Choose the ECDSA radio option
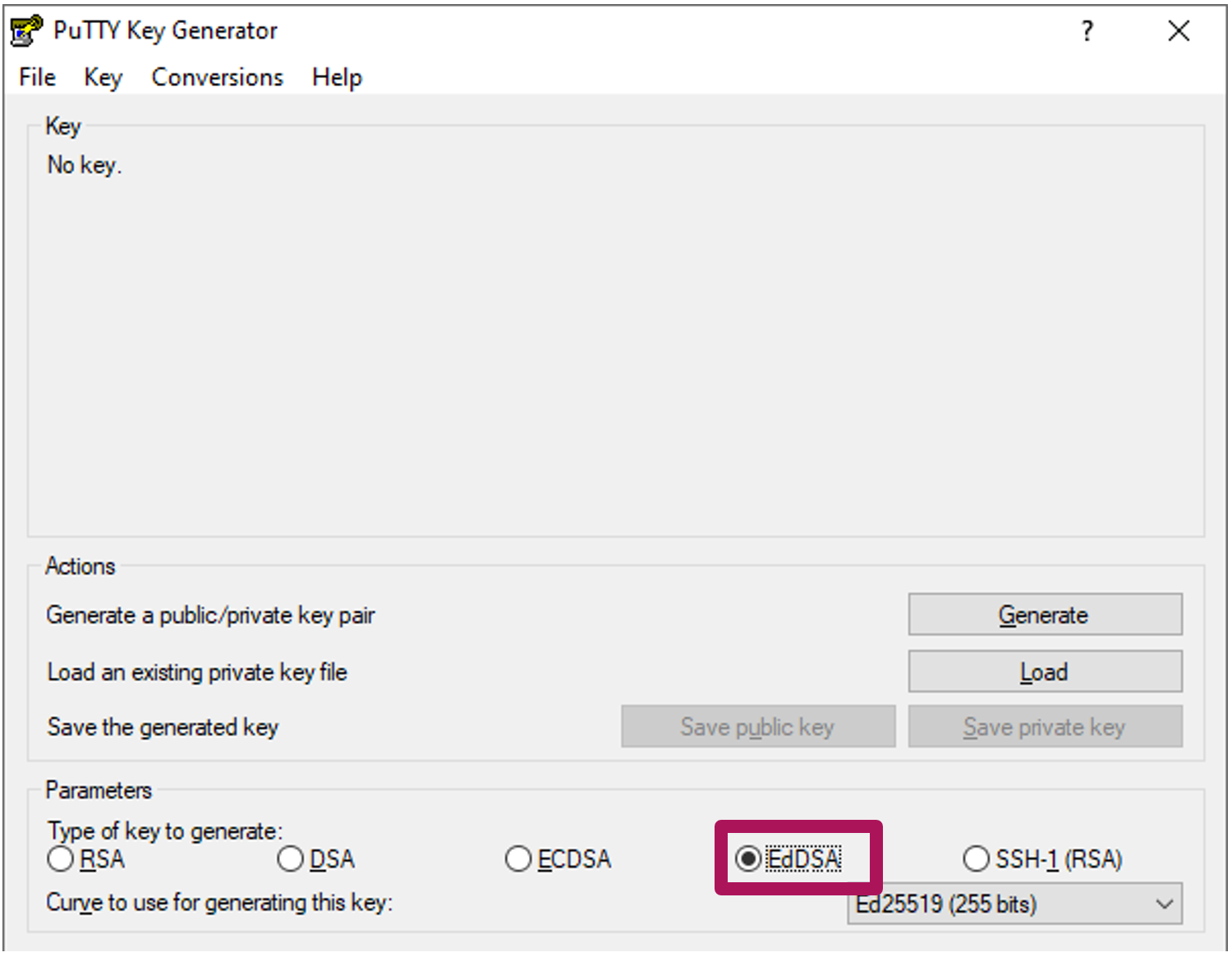 (518, 859)
